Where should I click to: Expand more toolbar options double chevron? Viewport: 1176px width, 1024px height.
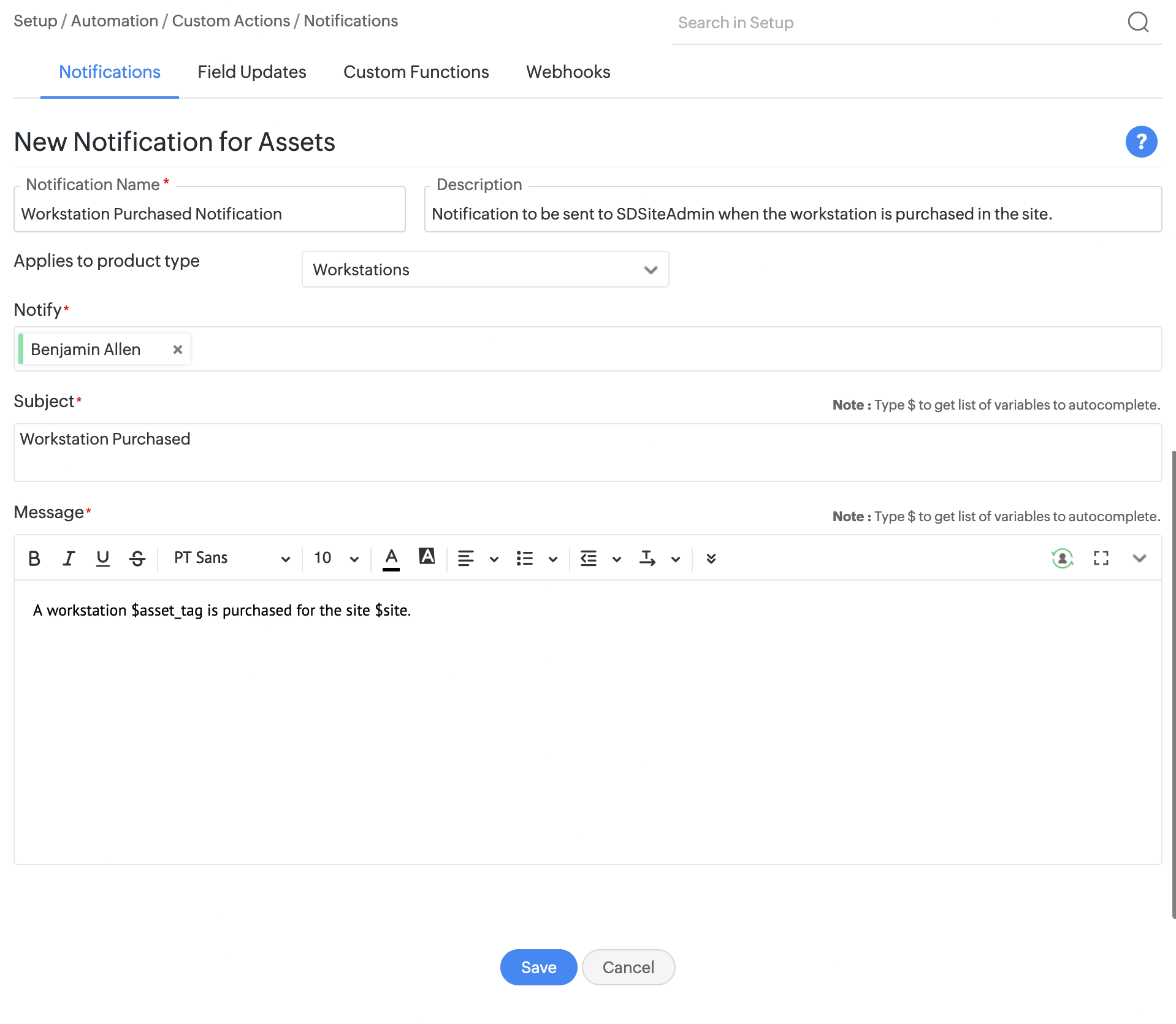(711, 558)
